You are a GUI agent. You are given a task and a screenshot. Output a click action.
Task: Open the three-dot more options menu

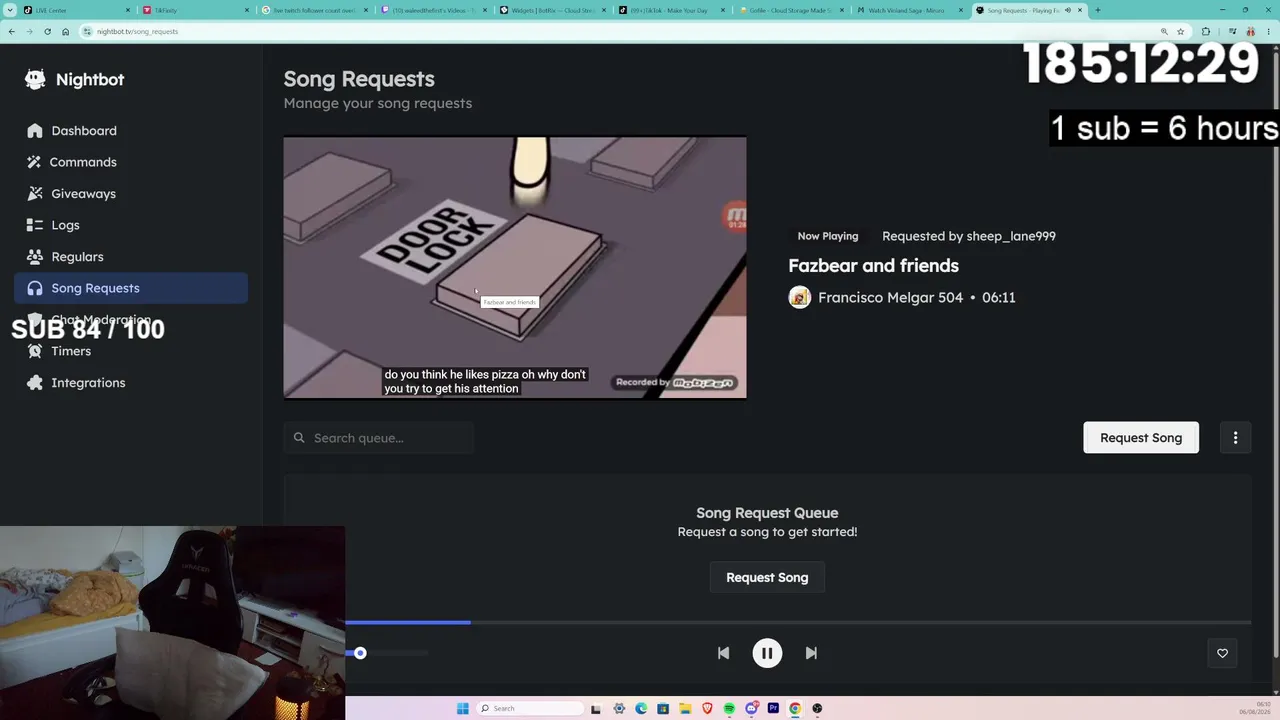coord(1236,438)
